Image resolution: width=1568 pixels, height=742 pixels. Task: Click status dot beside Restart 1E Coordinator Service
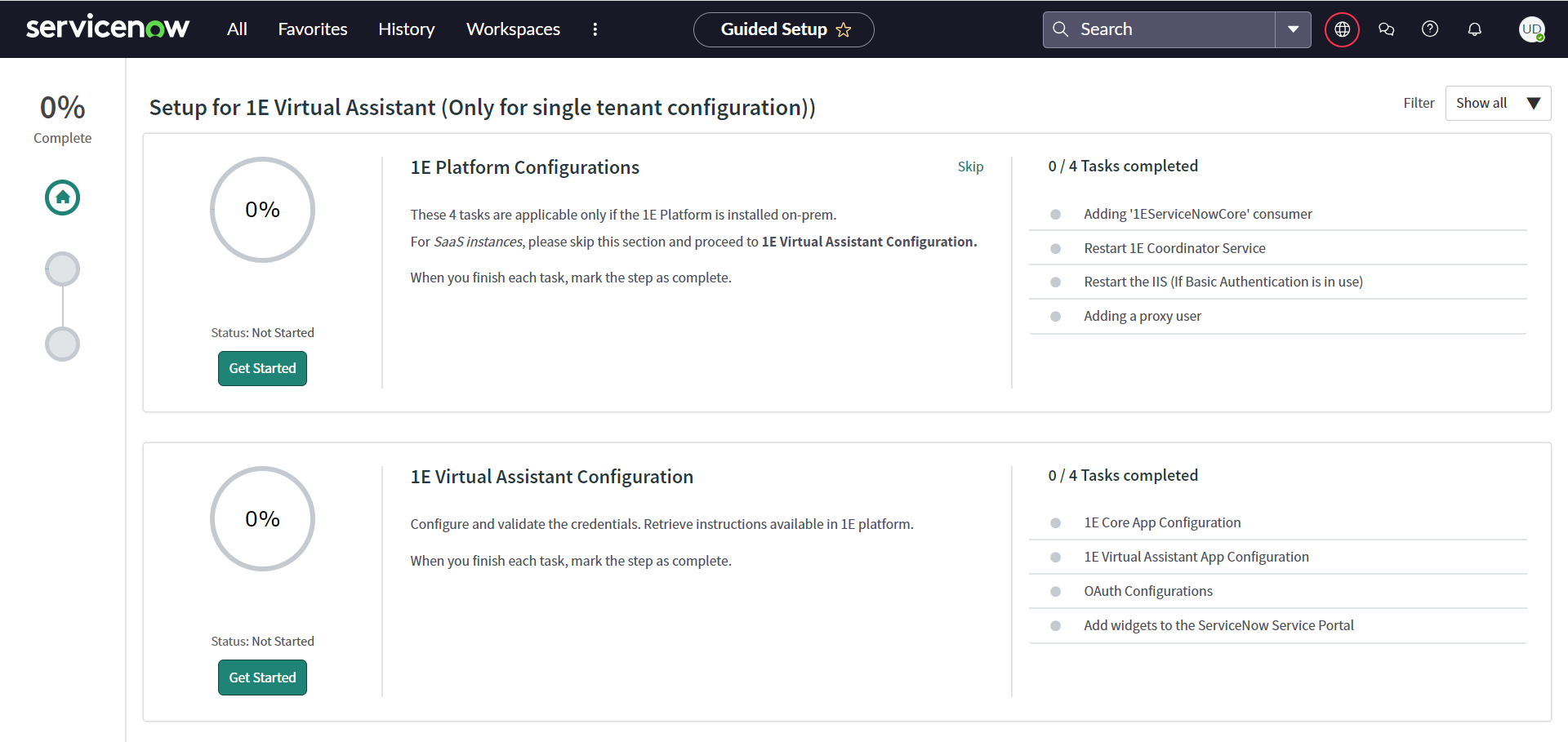coord(1055,249)
